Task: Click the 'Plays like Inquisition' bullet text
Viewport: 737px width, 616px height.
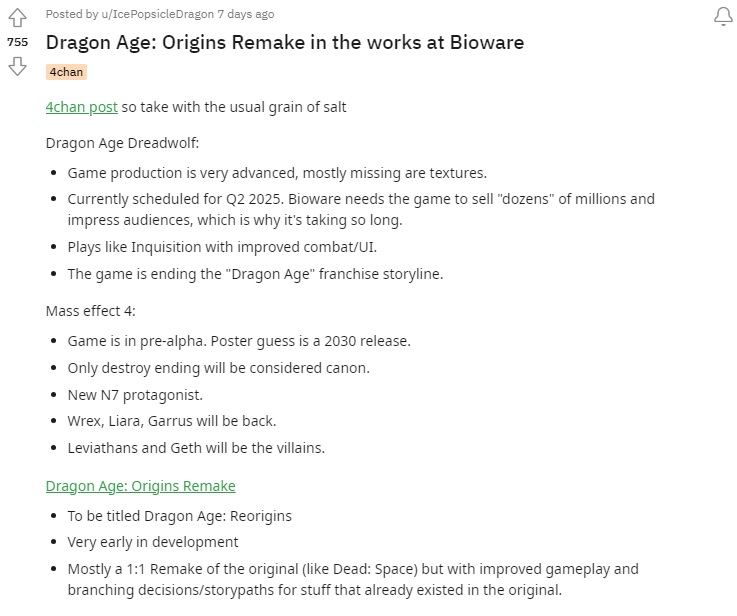Action: click(222, 247)
